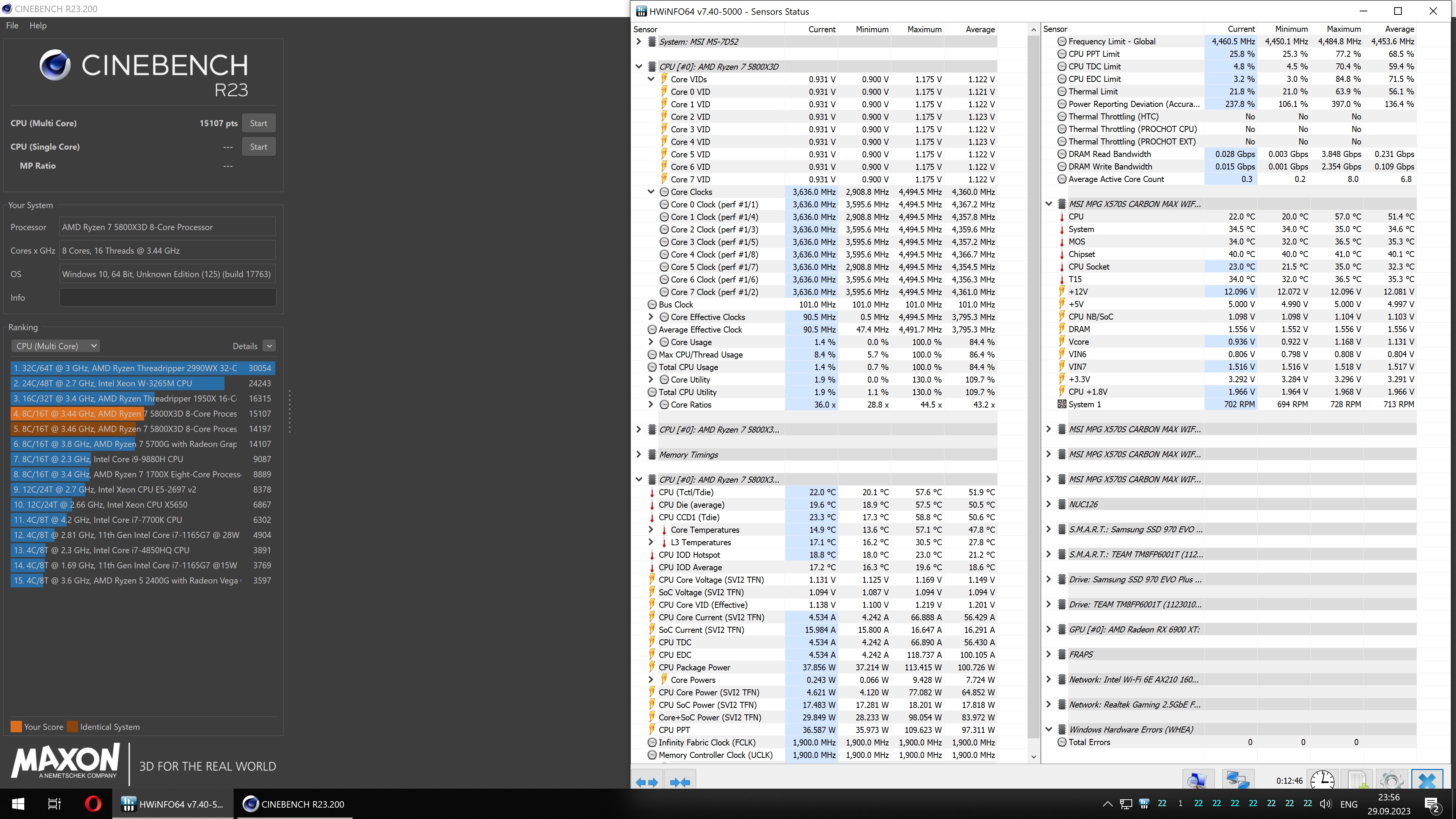1456x819 pixels.
Task: Click the log file icon with green plus
Action: pyautogui.click(x=1357, y=780)
